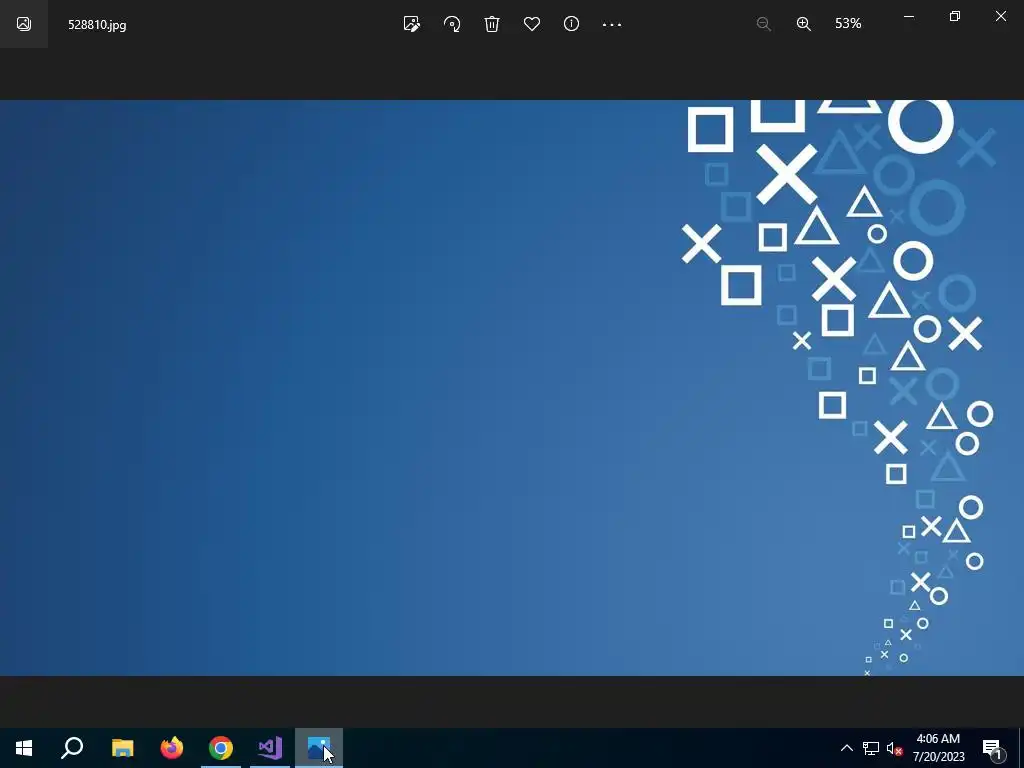Switch to Google Chrome in taskbar
This screenshot has width=1024, height=768.
(221, 748)
